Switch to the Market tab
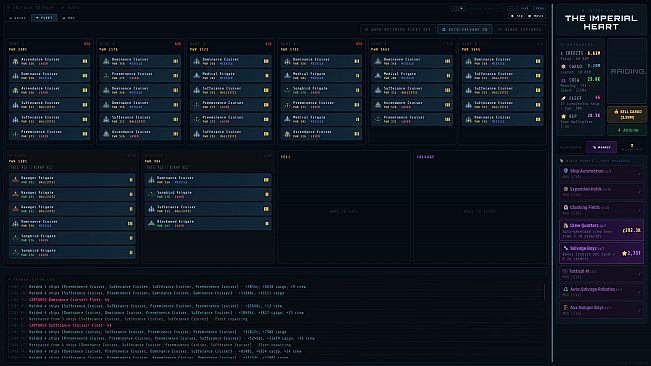Image resolution: width=651 pixels, height=366 pixels. pos(602,147)
